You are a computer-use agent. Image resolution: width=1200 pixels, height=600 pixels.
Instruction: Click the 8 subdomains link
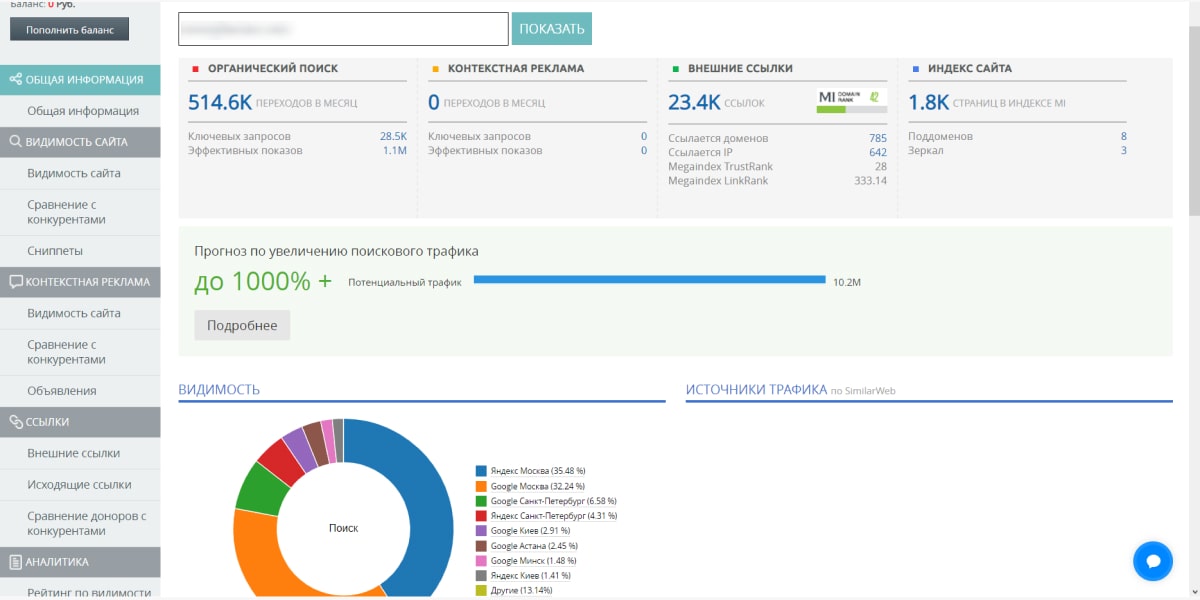pos(1124,136)
